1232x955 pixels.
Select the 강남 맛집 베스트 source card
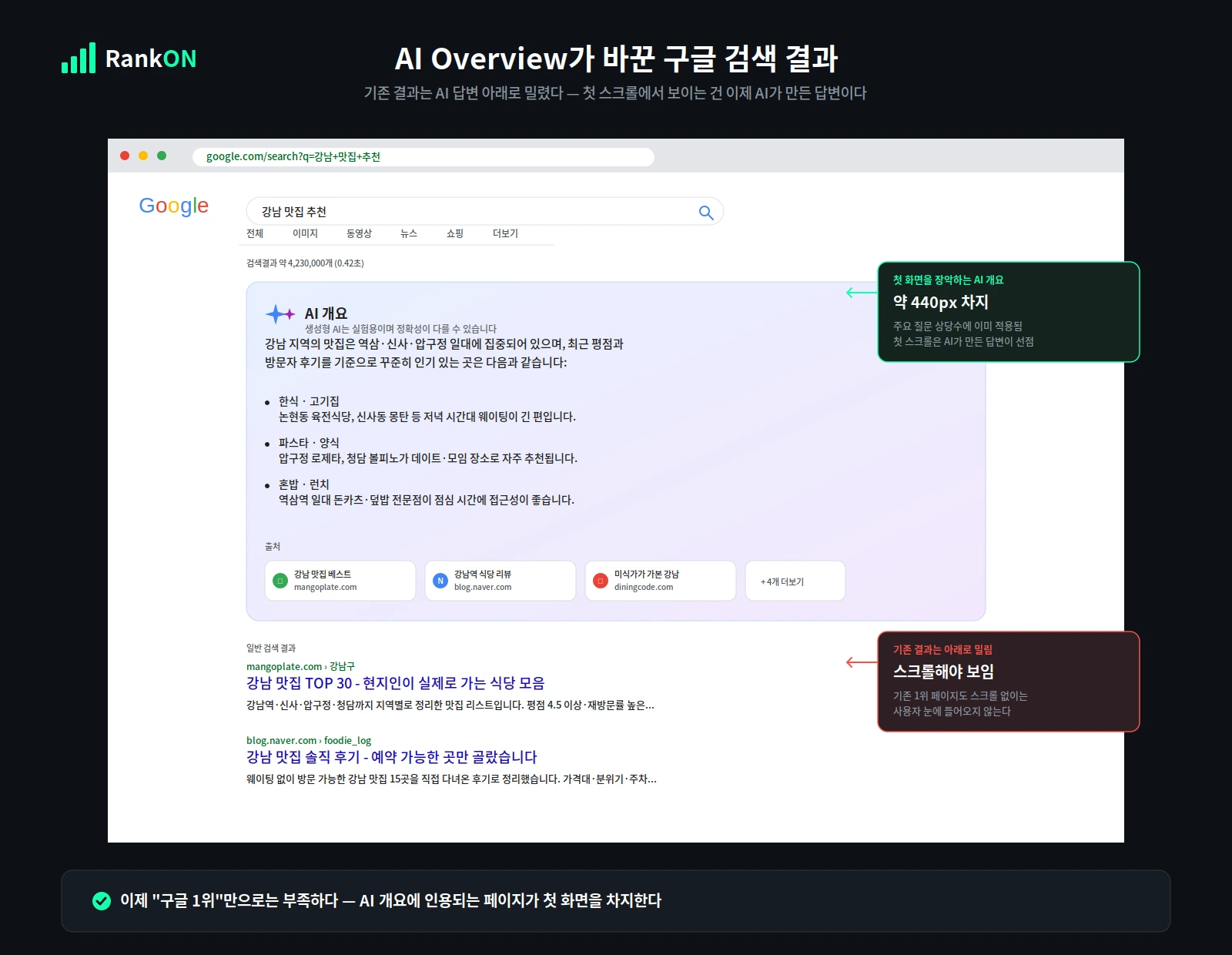339,580
